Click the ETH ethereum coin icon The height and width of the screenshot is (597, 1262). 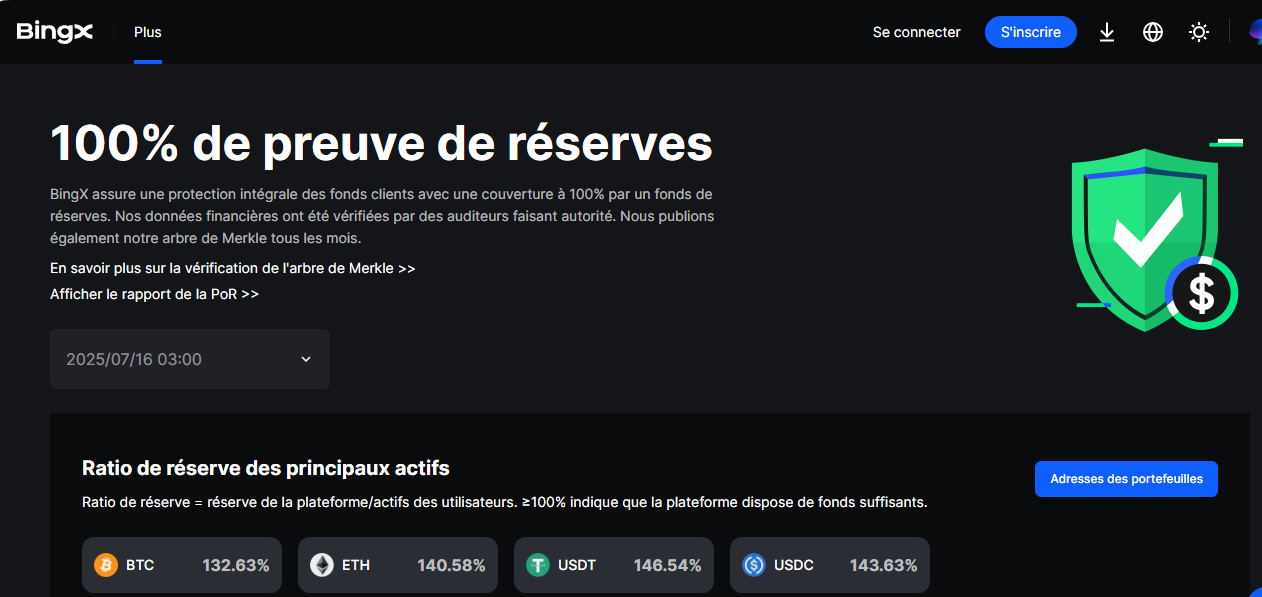coord(321,564)
